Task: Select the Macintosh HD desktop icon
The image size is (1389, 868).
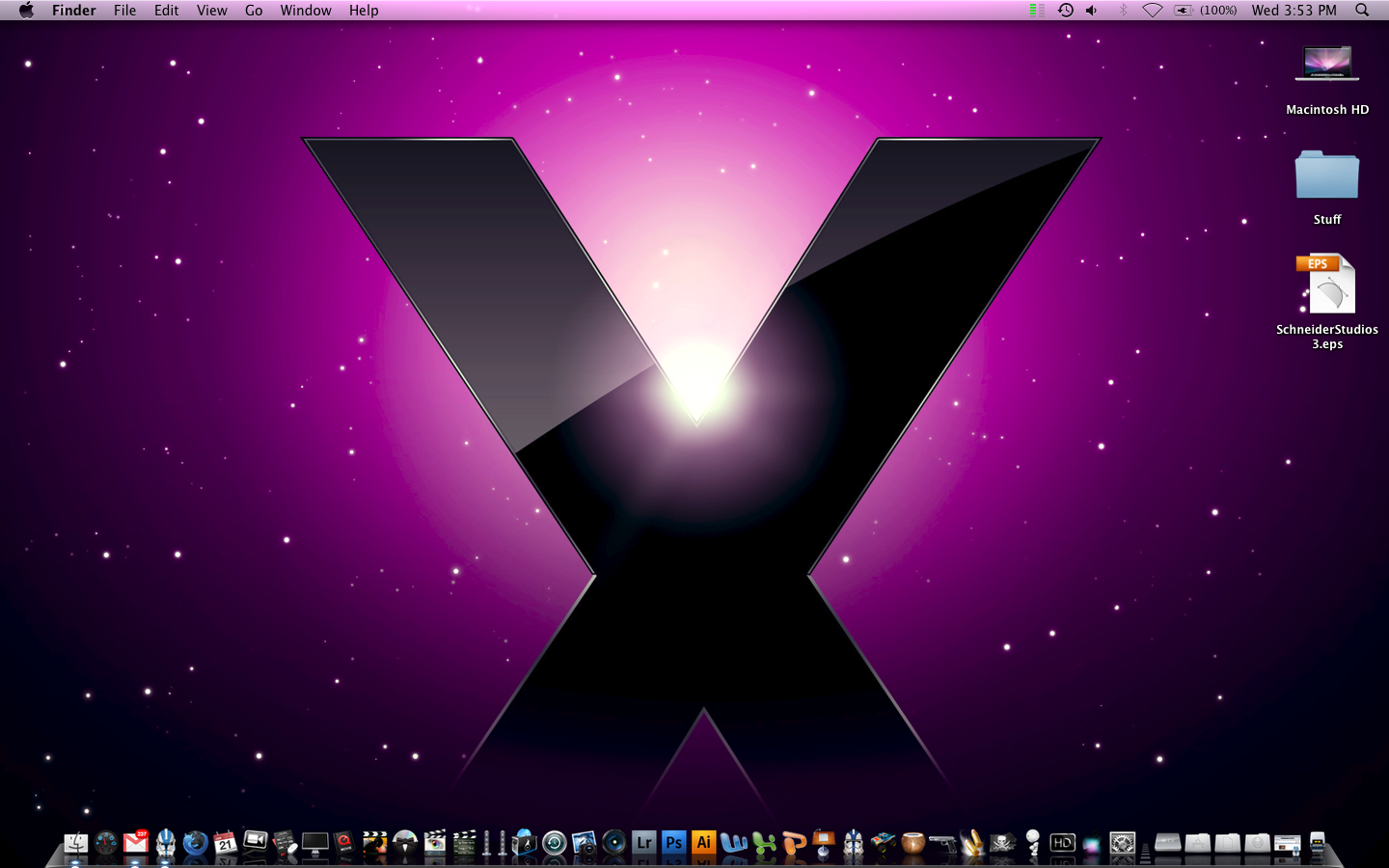Action: pyautogui.click(x=1327, y=80)
